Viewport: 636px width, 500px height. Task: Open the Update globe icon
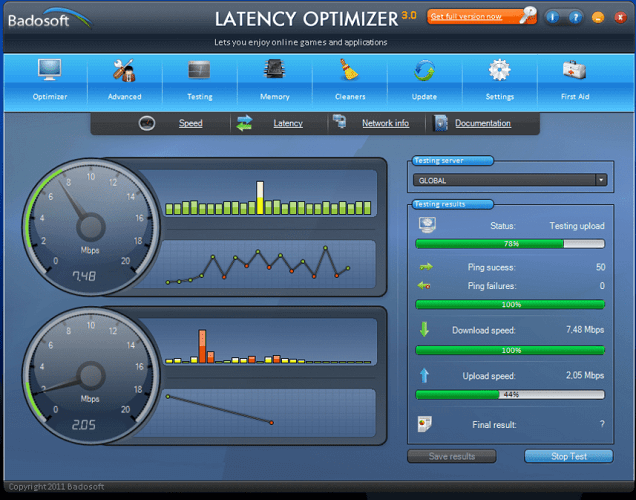tap(424, 70)
